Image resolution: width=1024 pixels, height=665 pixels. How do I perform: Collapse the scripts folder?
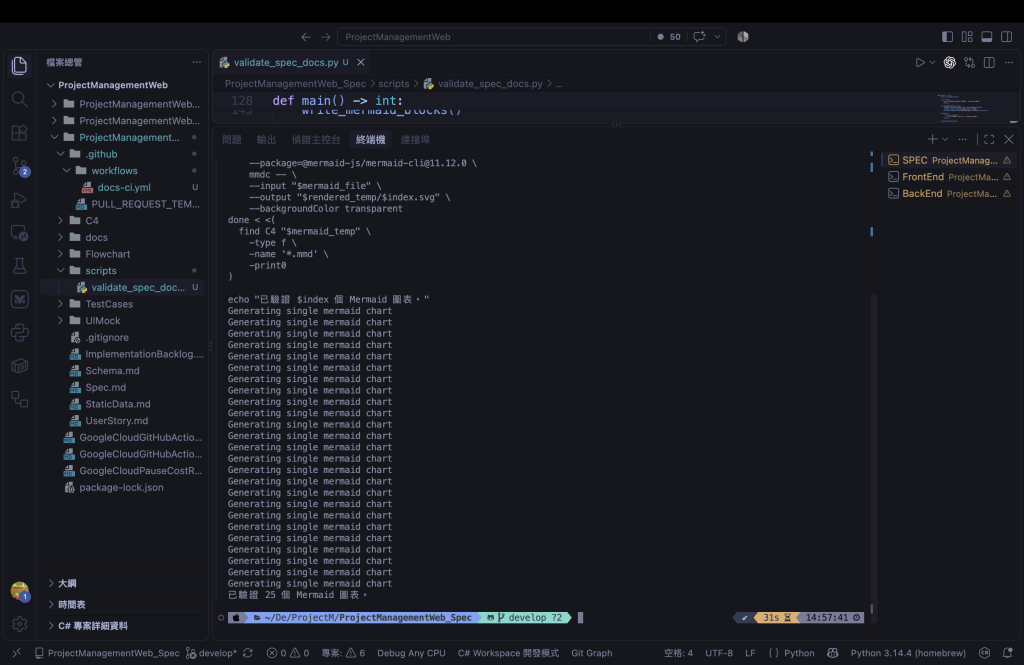[101, 270]
